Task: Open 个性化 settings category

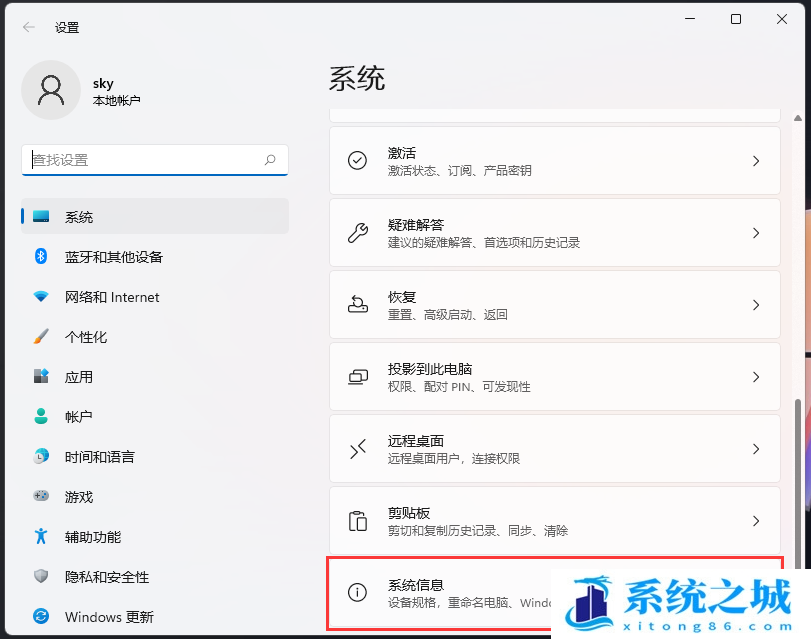Action: pos(155,336)
